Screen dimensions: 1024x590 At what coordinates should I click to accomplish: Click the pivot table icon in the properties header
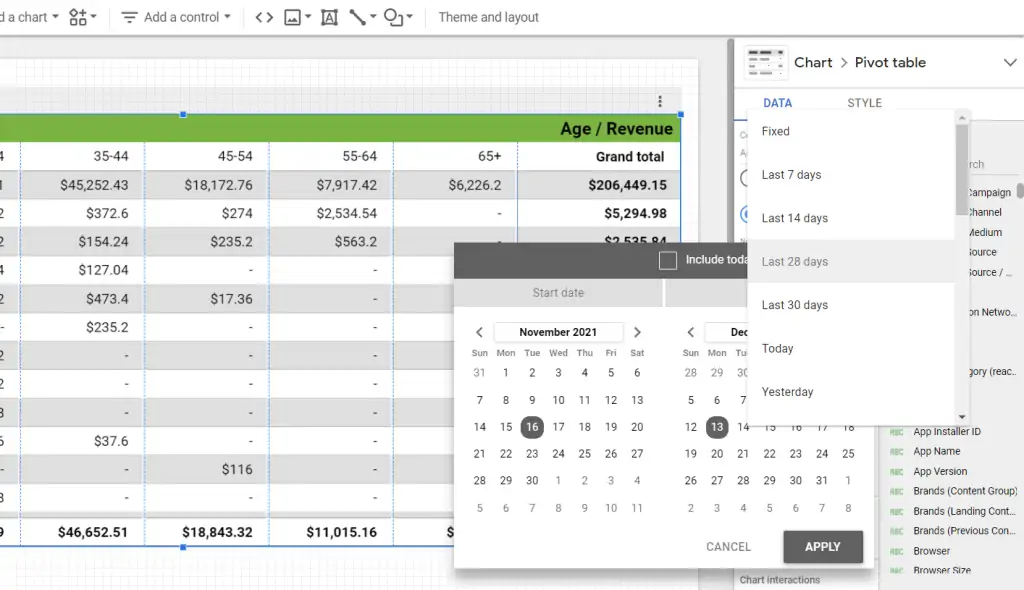click(x=765, y=62)
